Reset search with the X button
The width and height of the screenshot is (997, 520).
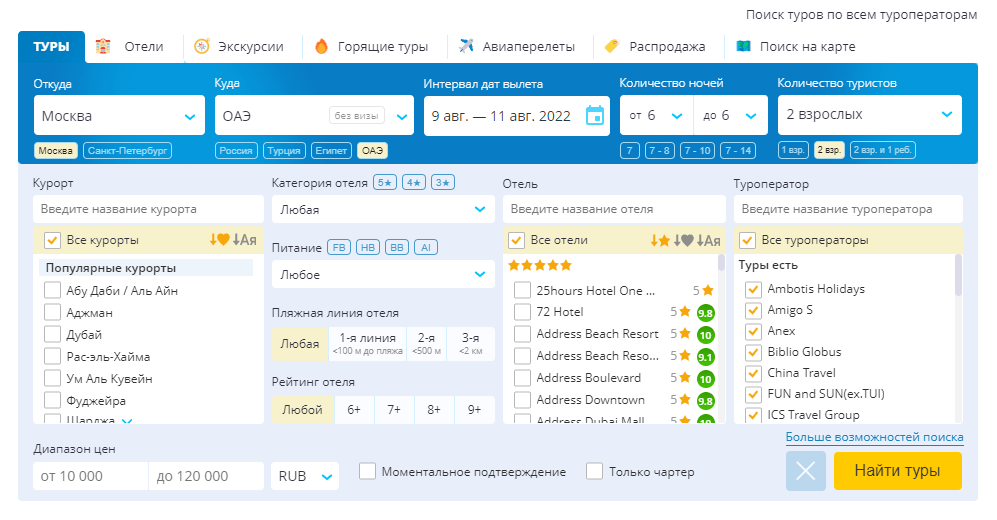coord(806,471)
